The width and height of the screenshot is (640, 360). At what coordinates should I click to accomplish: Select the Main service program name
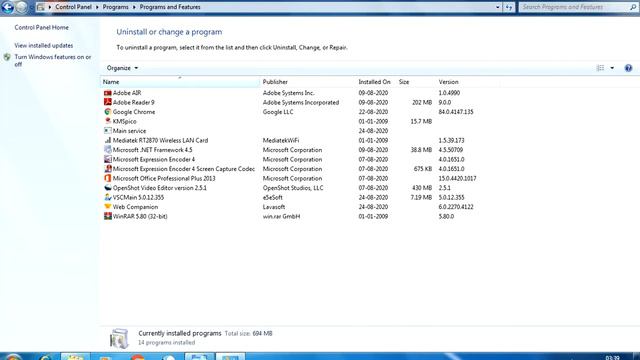[129, 131]
